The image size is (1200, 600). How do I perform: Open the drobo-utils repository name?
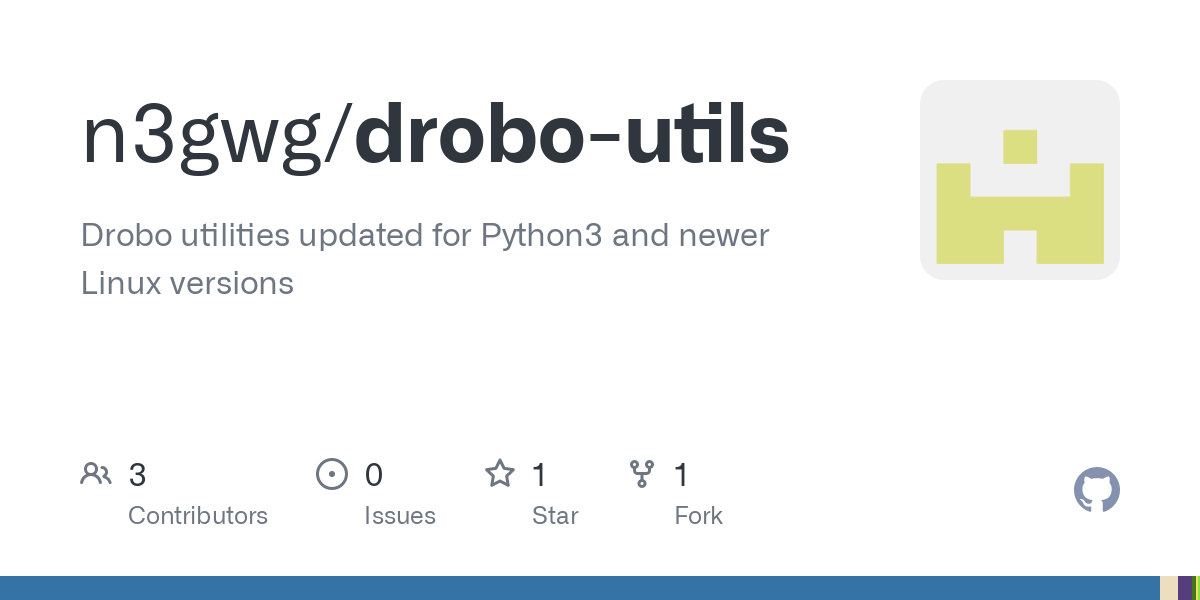pos(572,138)
